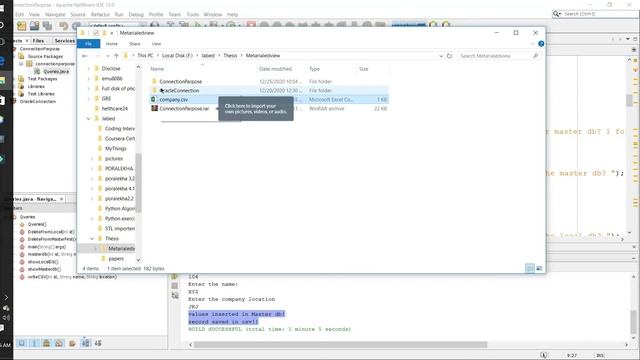Expand the poralekha2.2 folder node

click(x=92, y=199)
